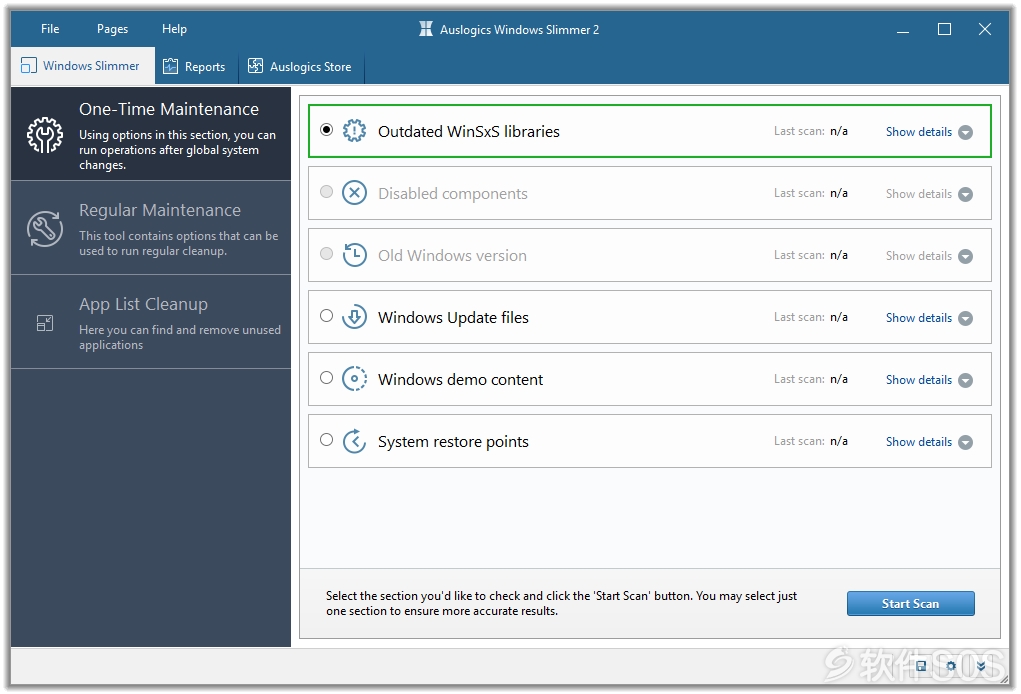Click the Regular Maintenance wrench icon

coord(45,229)
